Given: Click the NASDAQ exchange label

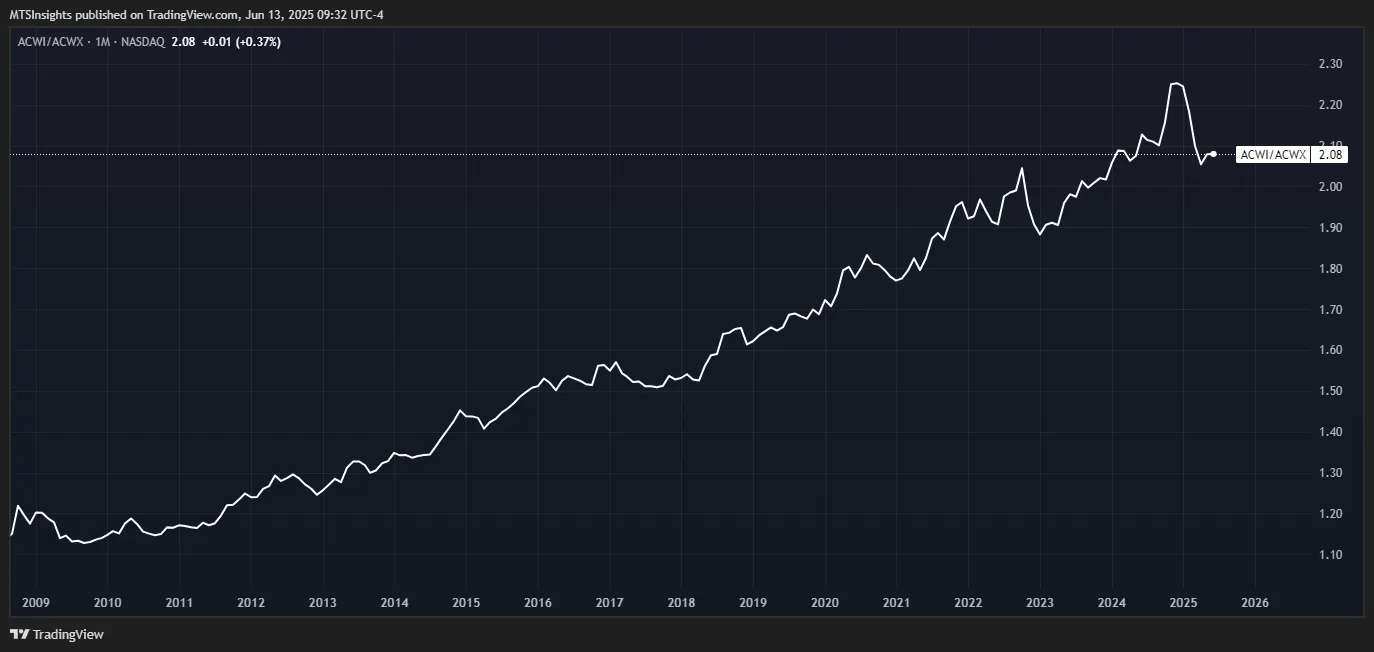Looking at the screenshot, I should coord(141,42).
